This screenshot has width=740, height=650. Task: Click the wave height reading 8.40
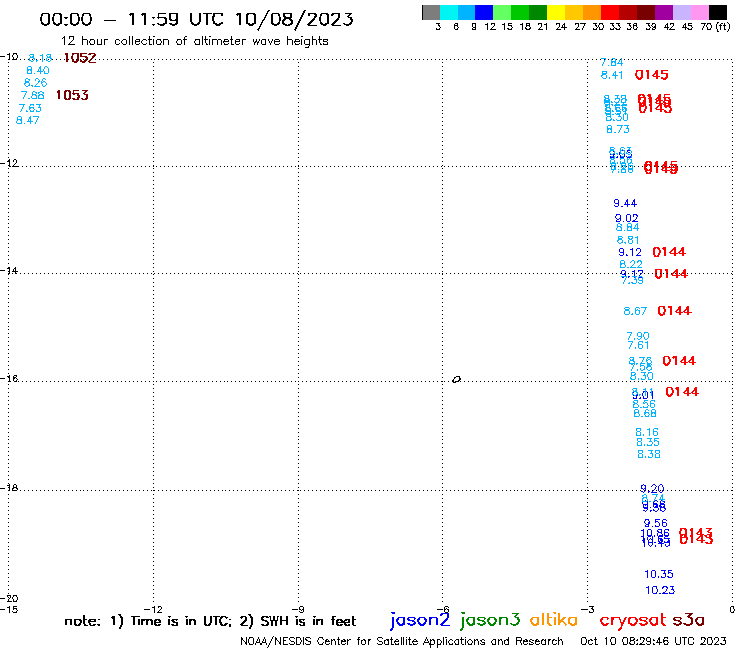[x=38, y=70]
